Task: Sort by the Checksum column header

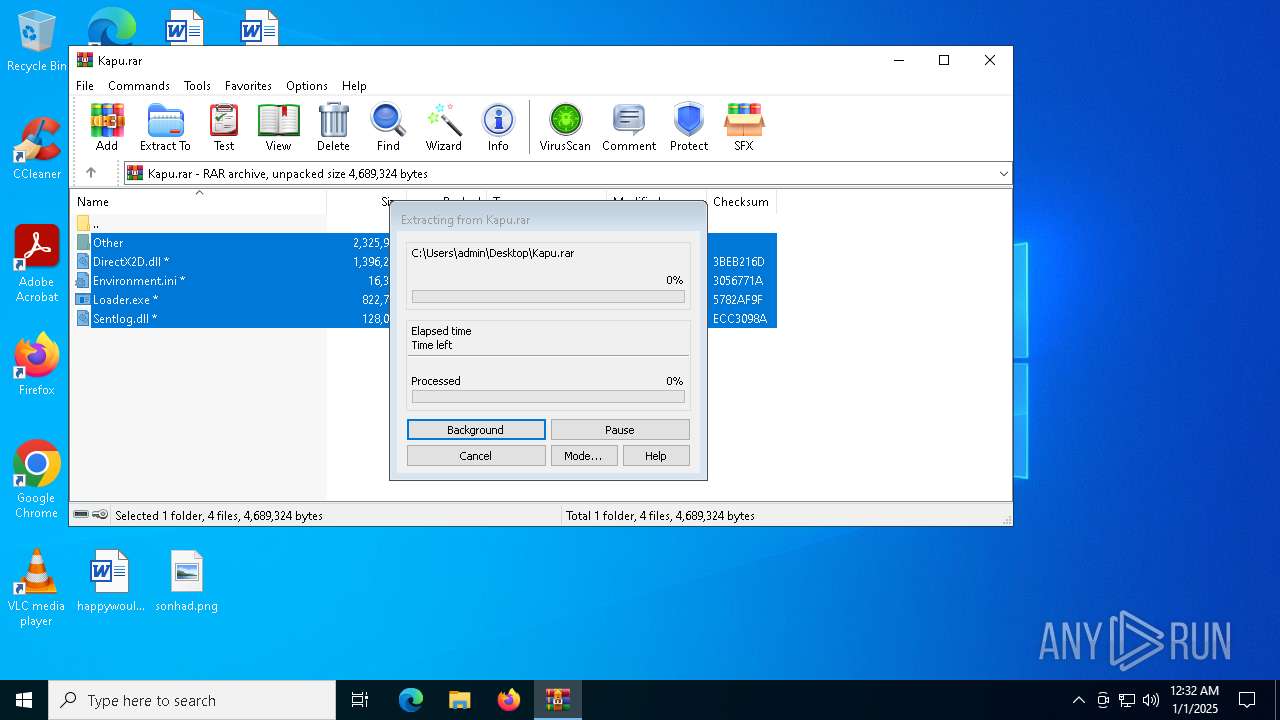Action: pyautogui.click(x=741, y=202)
